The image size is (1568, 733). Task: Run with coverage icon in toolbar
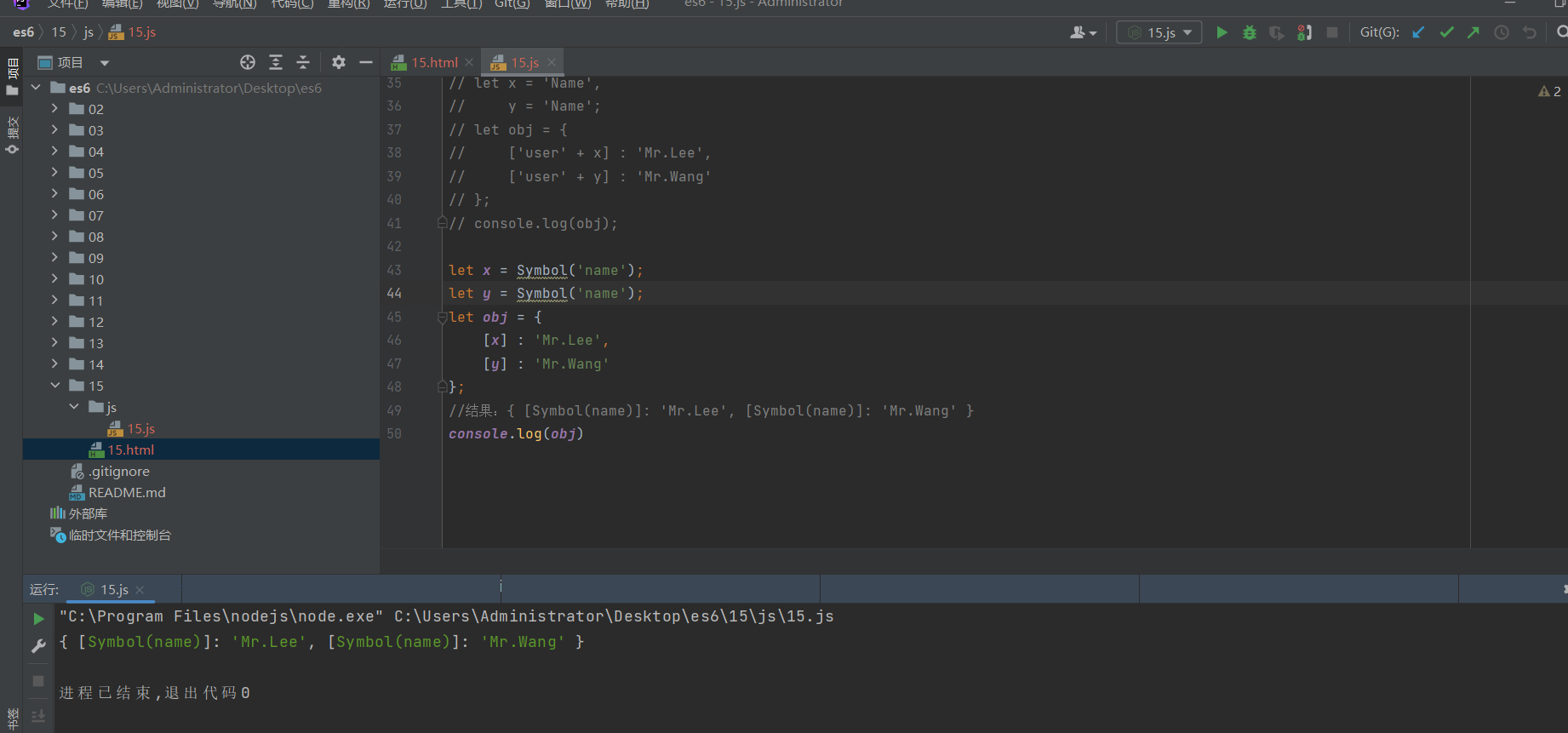click(1276, 32)
